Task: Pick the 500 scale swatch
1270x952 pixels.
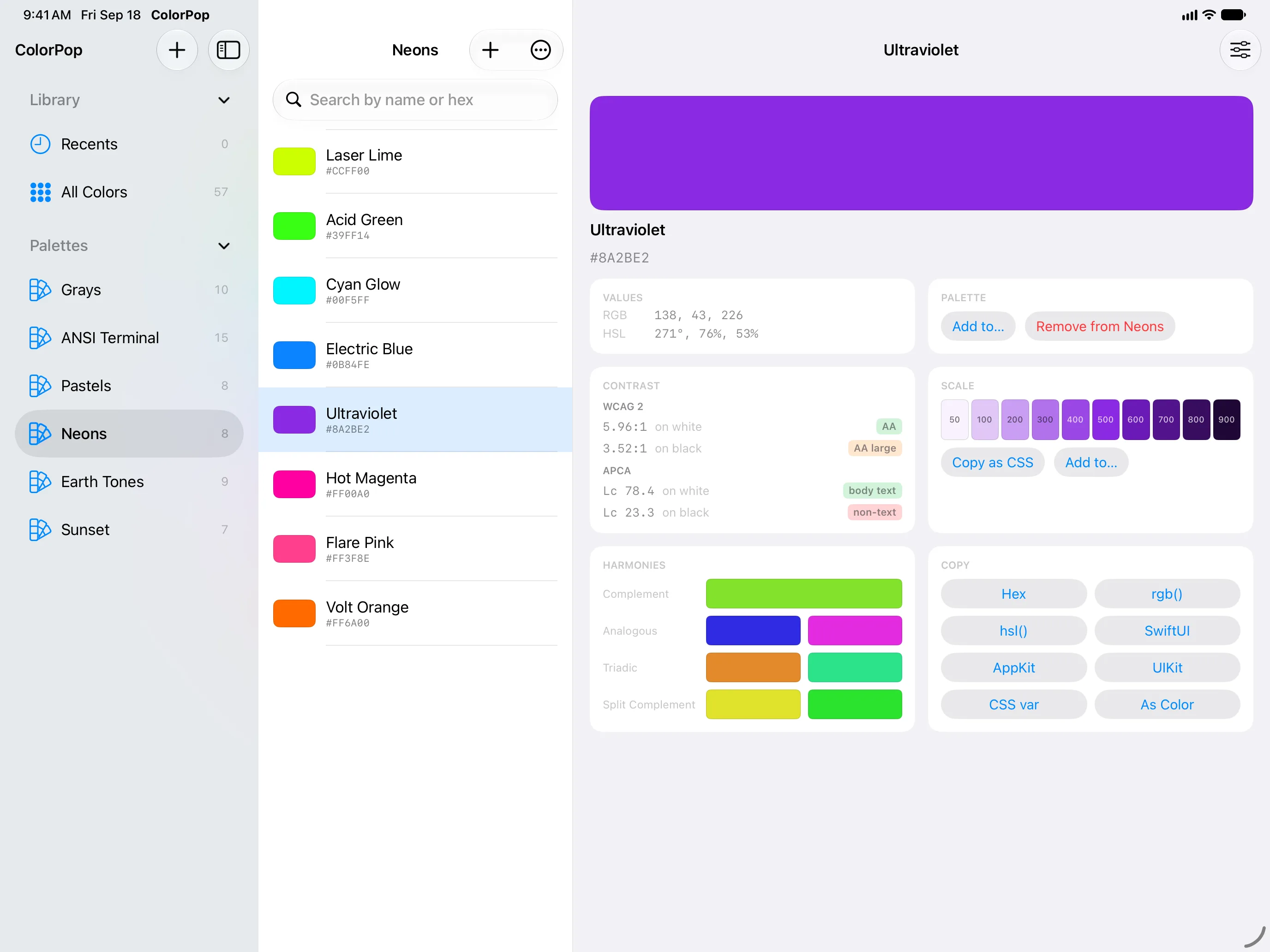Action: pyautogui.click(x=1105, y=419)
